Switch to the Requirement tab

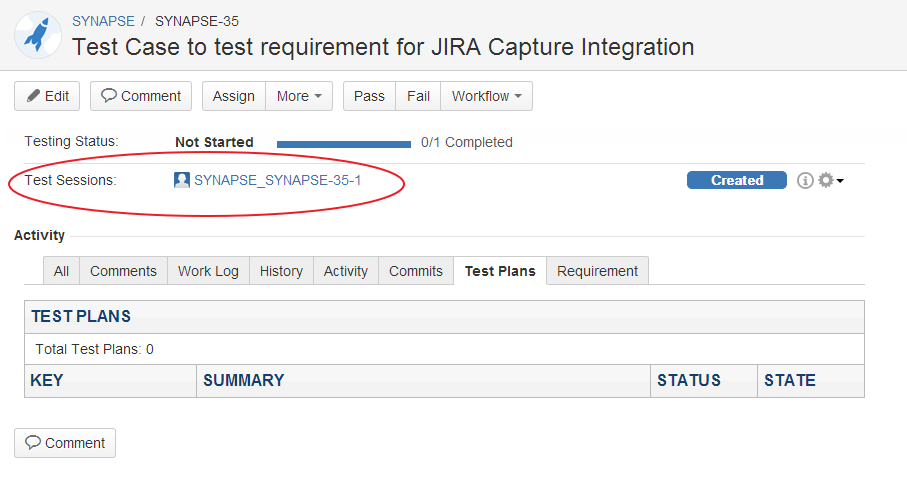point(598,271)
